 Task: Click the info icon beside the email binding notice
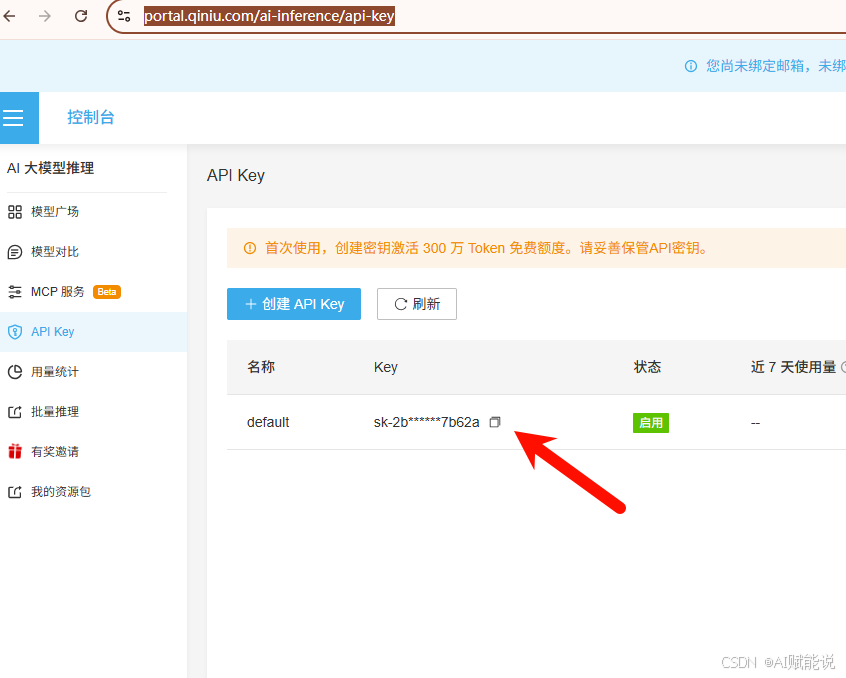click(x=691, y=66)
